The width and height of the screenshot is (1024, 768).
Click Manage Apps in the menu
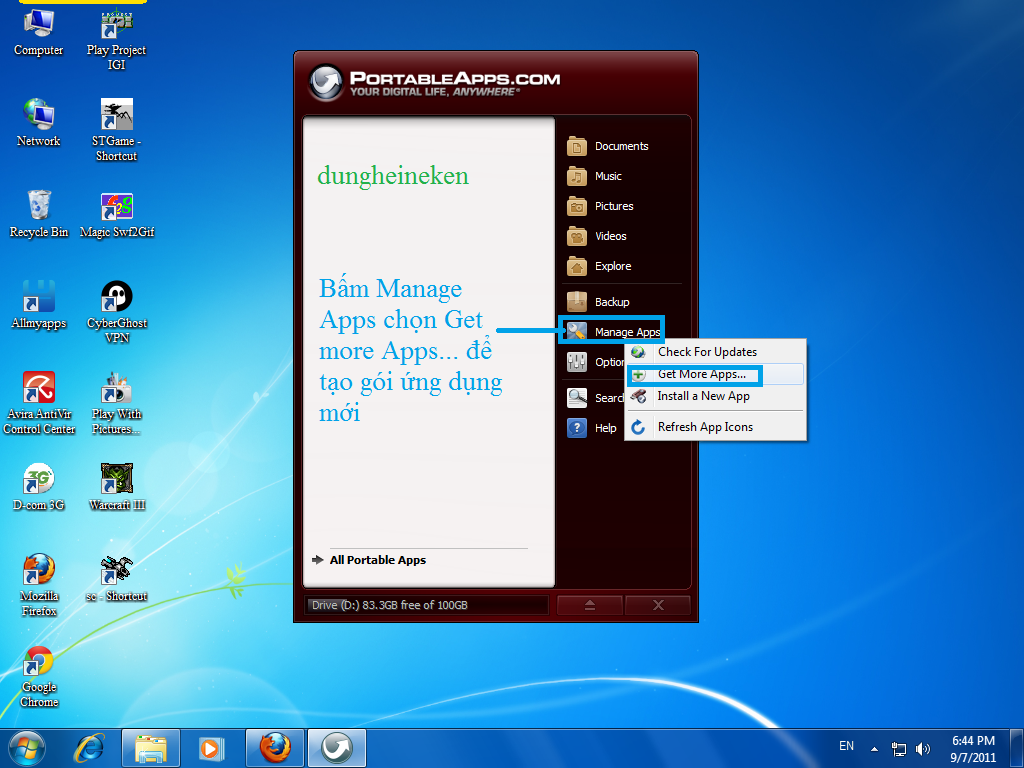point(613,332)
